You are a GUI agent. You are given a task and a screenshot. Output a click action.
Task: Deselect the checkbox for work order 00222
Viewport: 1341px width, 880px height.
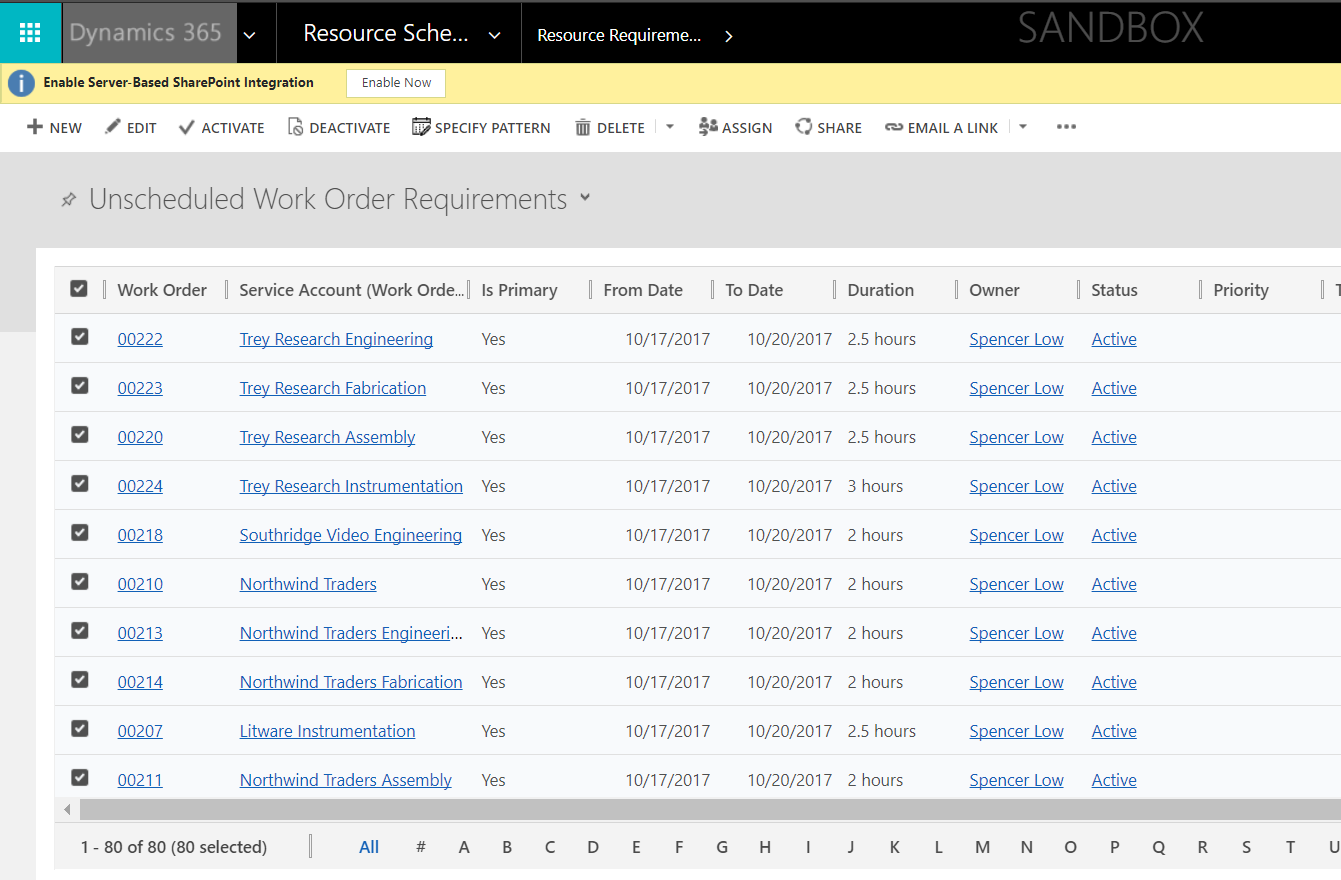pos(79,337)
